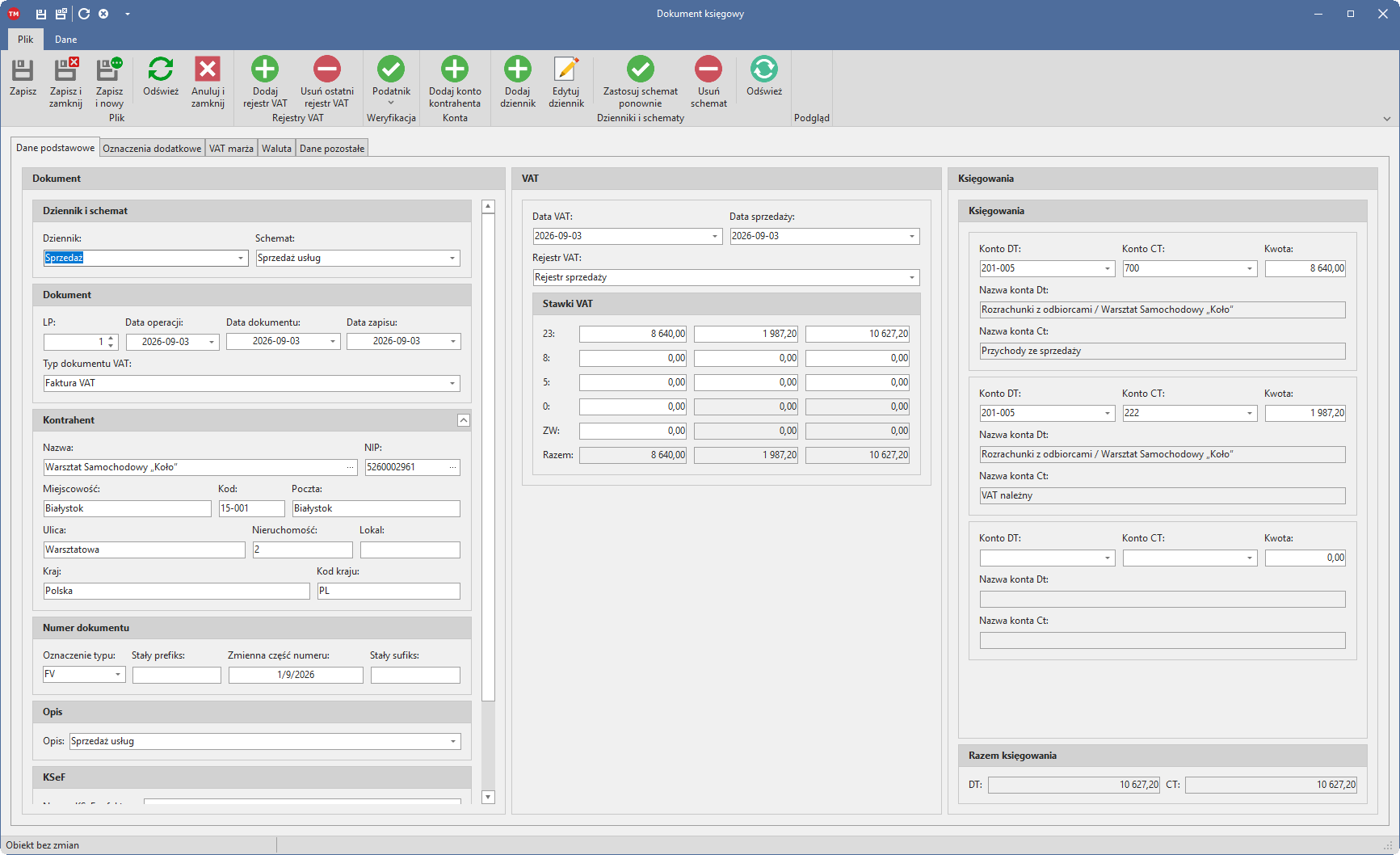Click quick access cancel icon in title bar

[103, 14]
